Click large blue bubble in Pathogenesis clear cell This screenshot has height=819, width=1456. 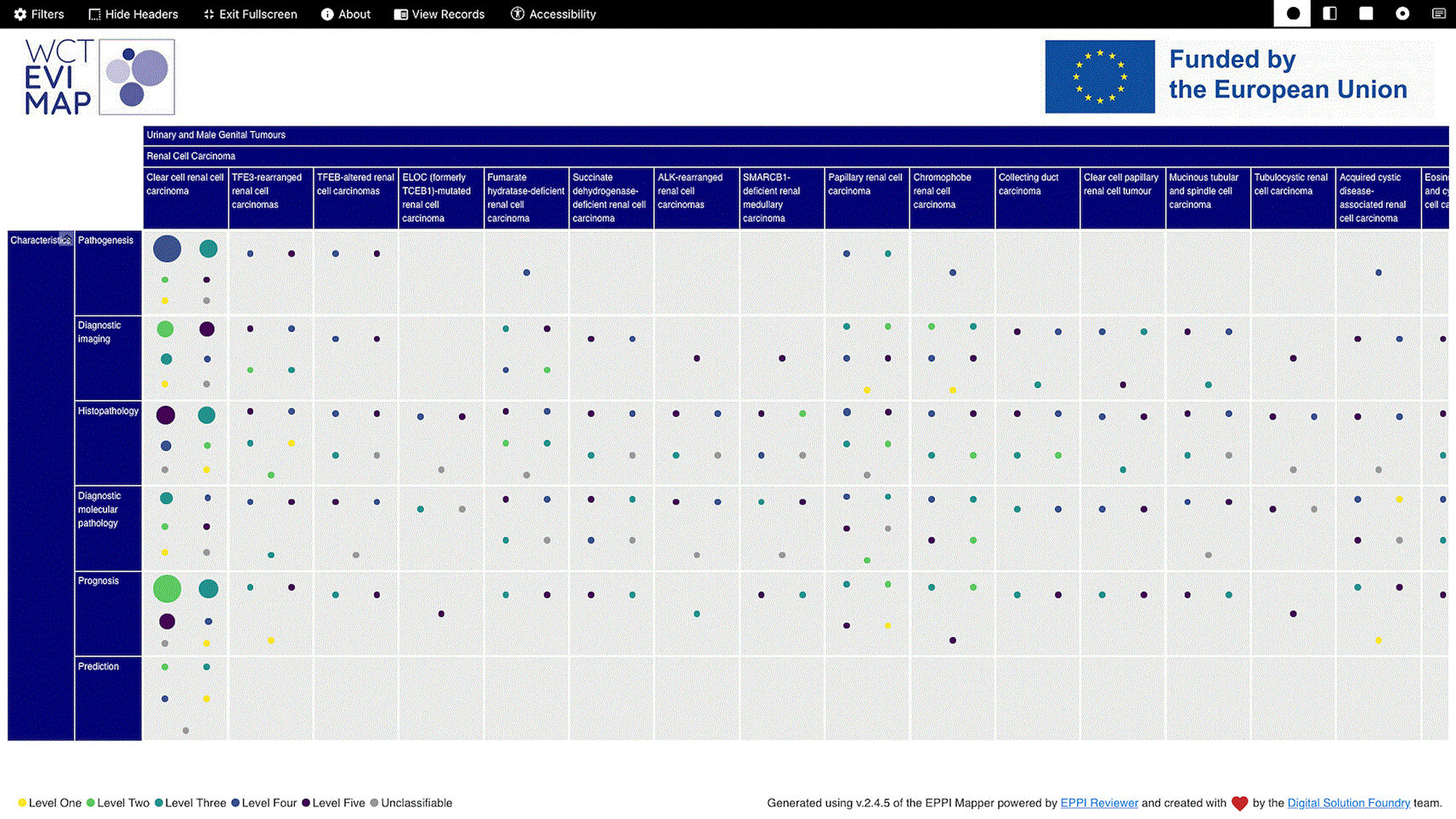point(167,249)
